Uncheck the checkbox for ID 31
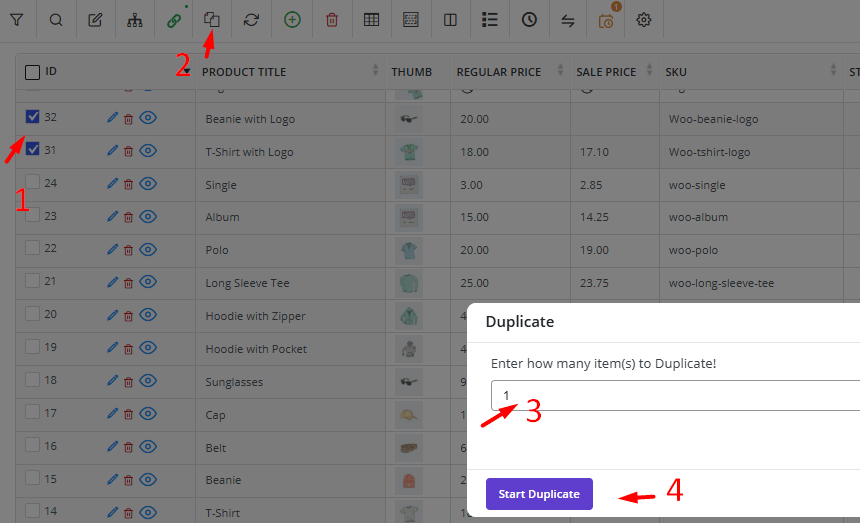This screenshot has height=523, width=860. (32, 149)
